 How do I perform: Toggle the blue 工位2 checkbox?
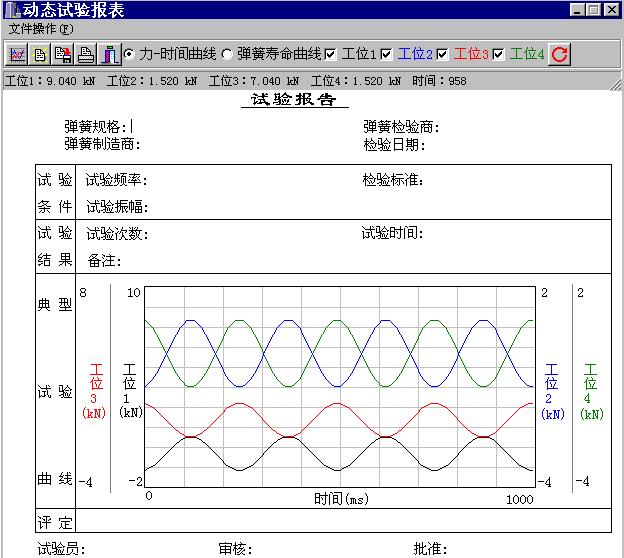tap(386, 54)
